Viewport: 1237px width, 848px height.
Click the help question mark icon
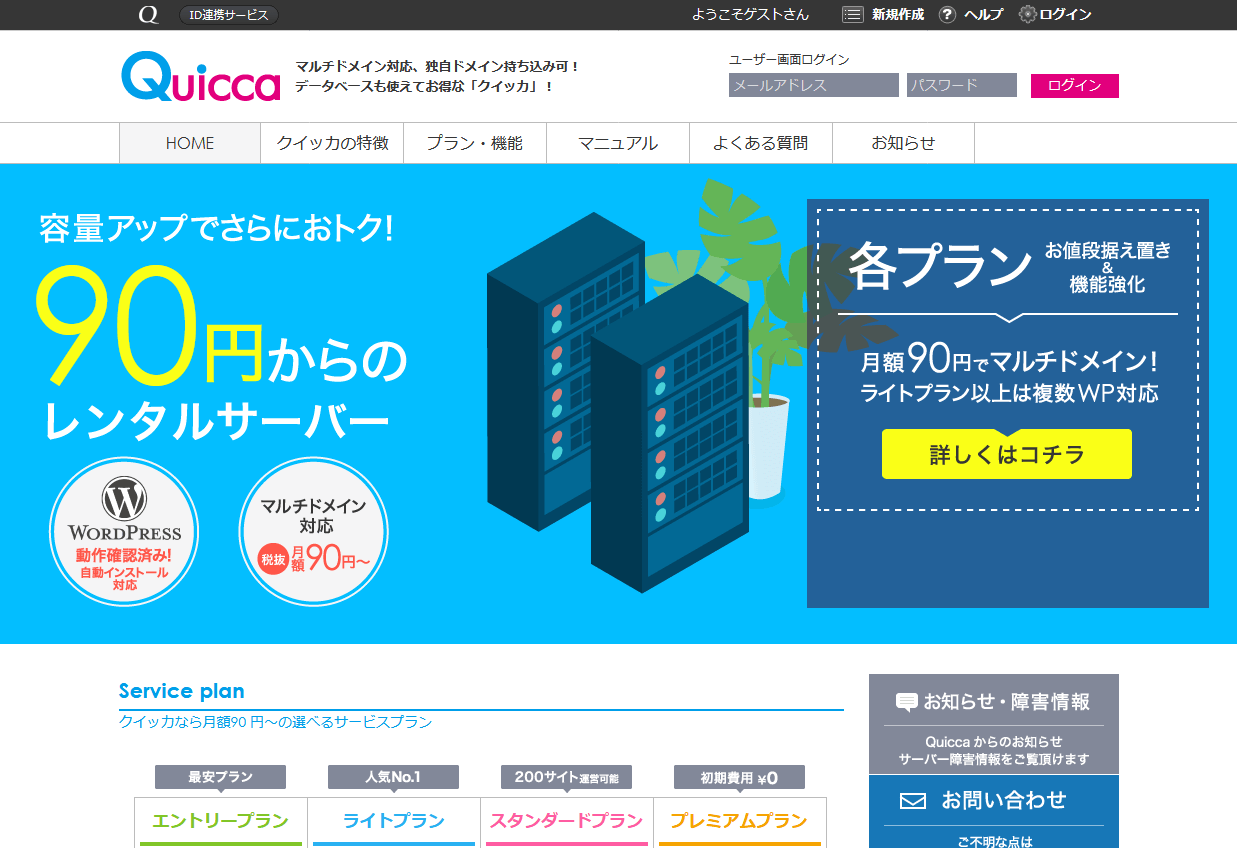pos(947,15)
